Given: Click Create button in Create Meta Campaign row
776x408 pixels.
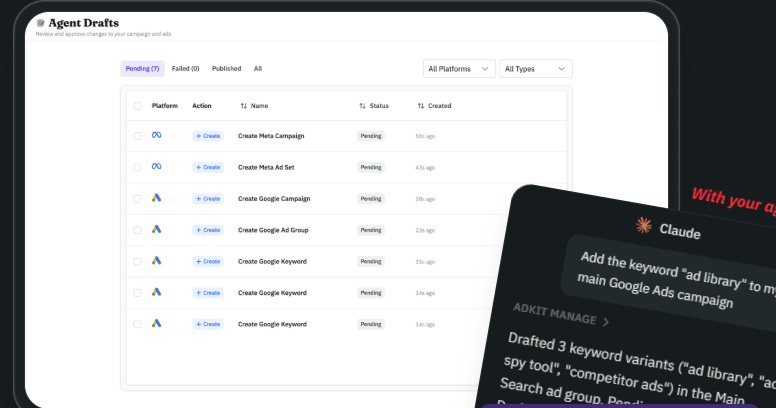Looking at the screenshot, I should [208, 136].
